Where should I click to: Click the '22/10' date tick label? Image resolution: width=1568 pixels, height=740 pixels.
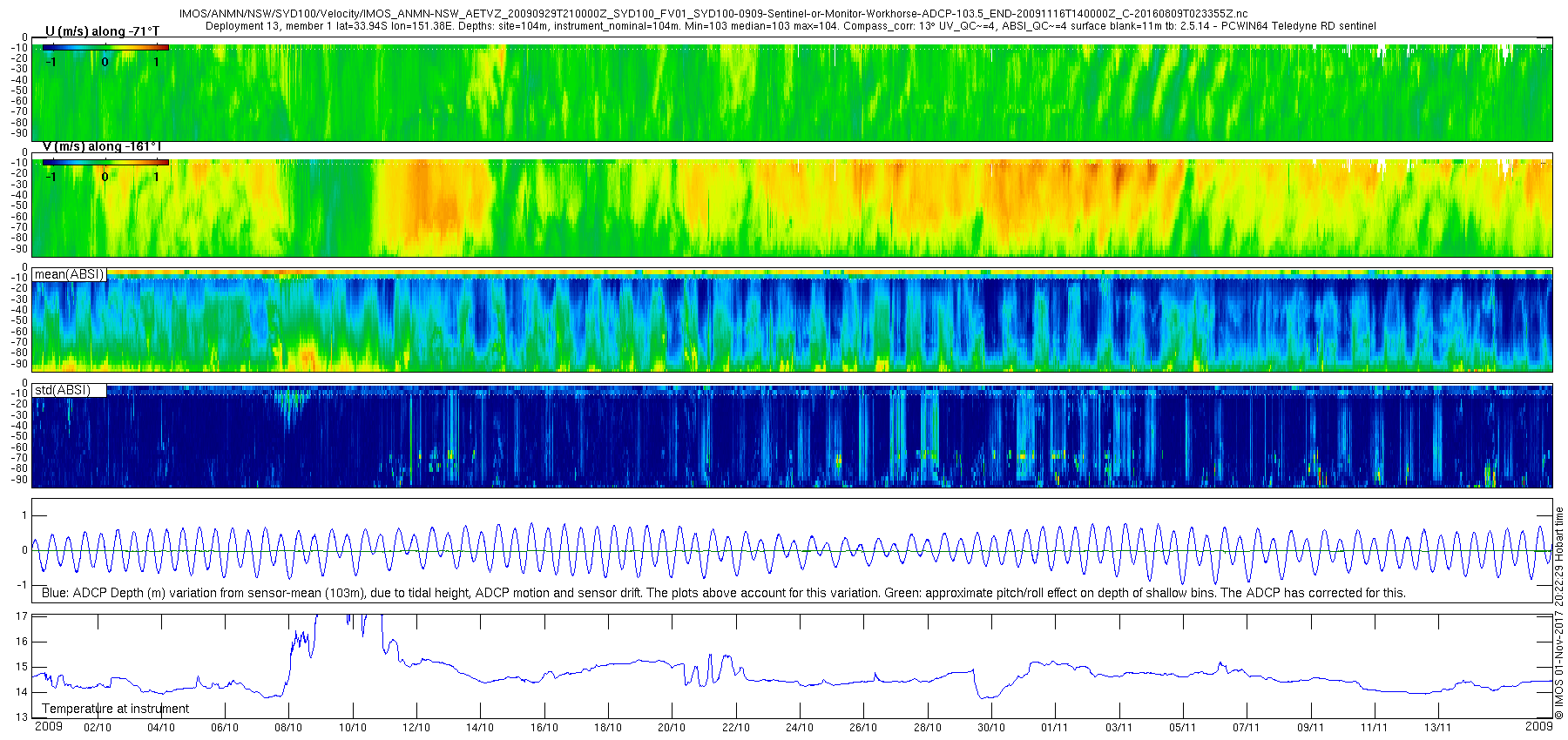(736, 728)
